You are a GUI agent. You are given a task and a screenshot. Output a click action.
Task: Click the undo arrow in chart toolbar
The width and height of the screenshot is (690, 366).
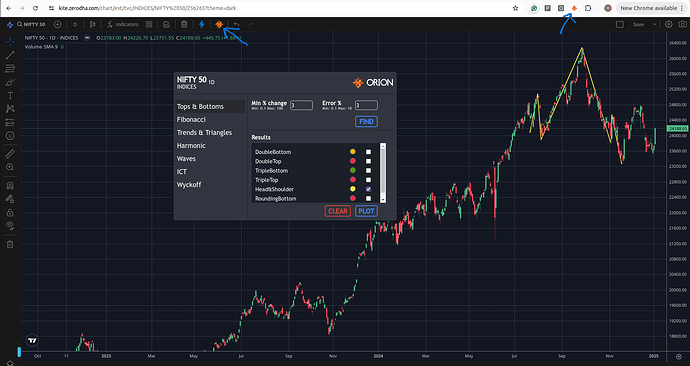pos(237,24)
